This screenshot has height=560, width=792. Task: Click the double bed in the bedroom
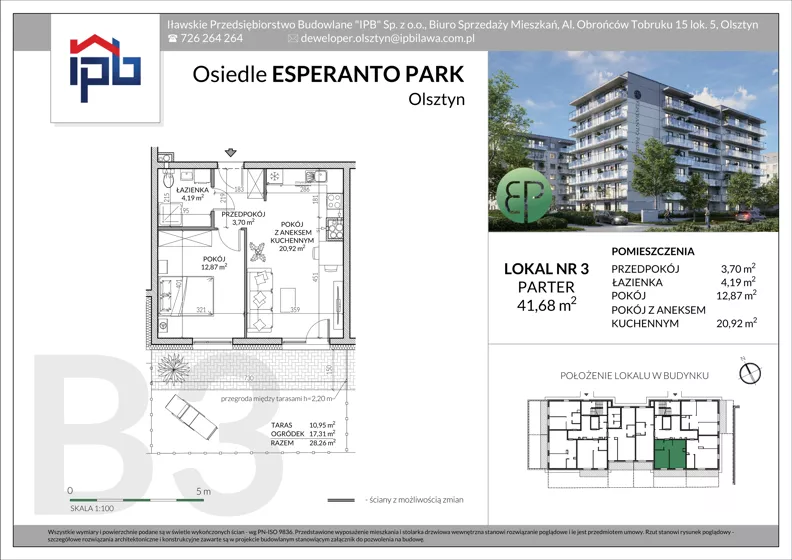tap(186, 296)
